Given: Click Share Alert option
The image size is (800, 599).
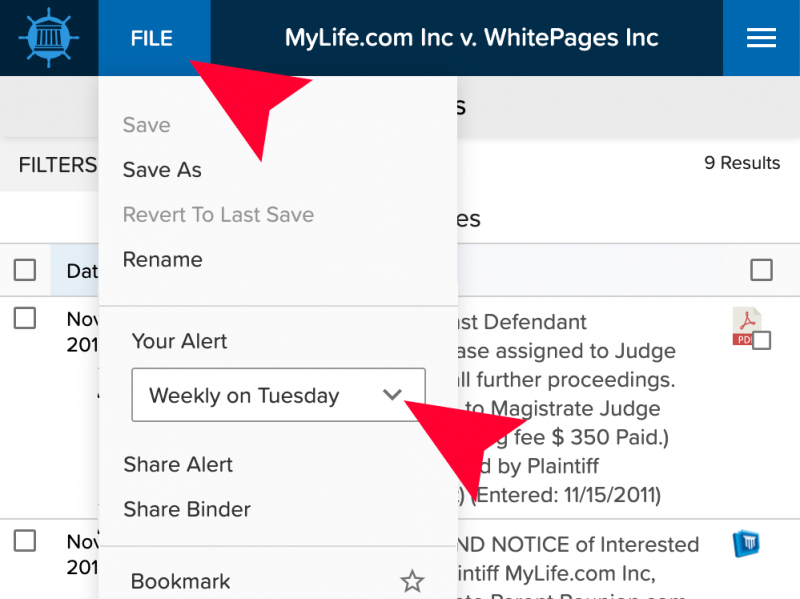Looking at the screenshot, I should pyautogui.click(x=178, y=464).
